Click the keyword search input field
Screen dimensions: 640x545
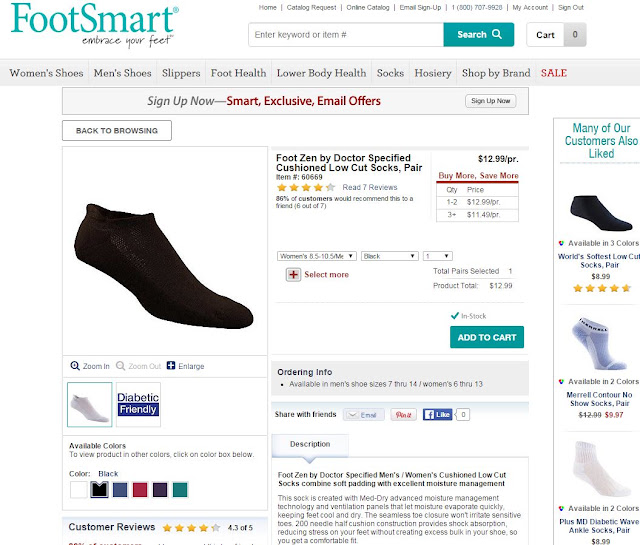[x=346, y=35]
